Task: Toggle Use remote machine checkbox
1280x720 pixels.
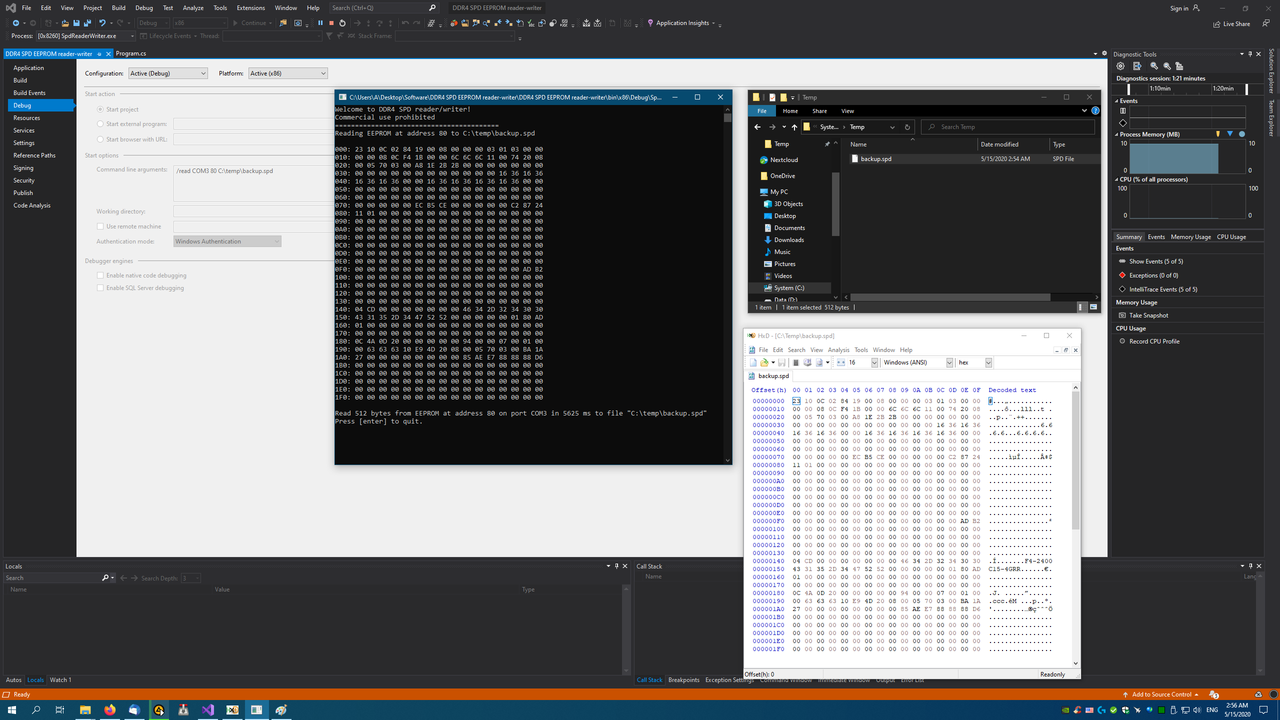Action: point(100,226)
